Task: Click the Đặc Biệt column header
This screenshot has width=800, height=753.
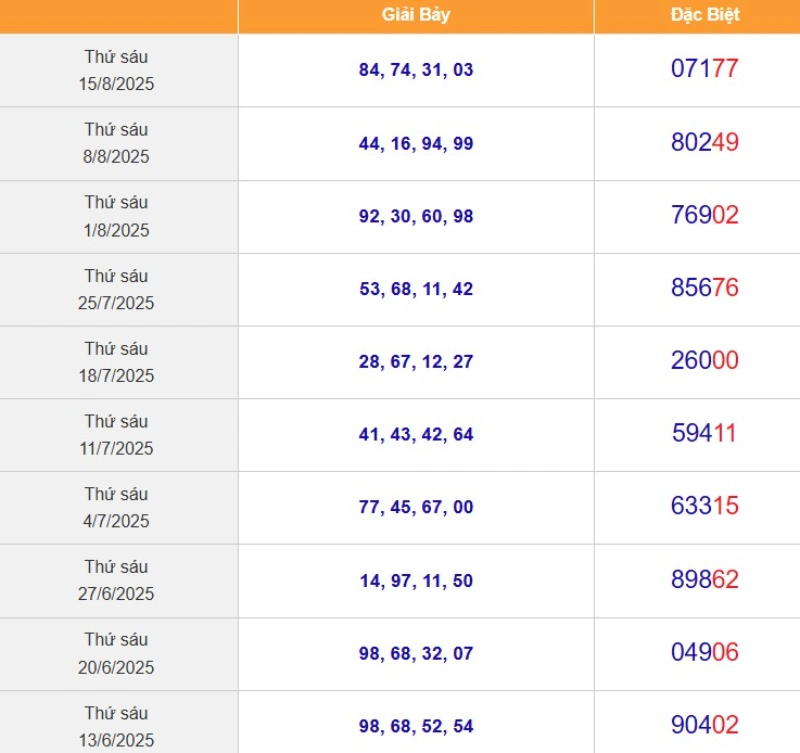Action: click(705, 15)
